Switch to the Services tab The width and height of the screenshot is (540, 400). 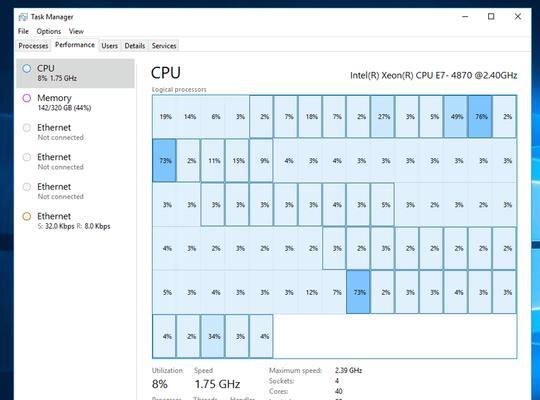(164, 45)
